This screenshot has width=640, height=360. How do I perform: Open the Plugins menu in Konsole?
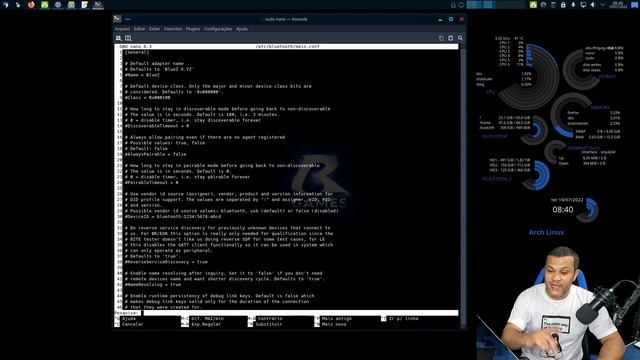[x=193, y=29]
